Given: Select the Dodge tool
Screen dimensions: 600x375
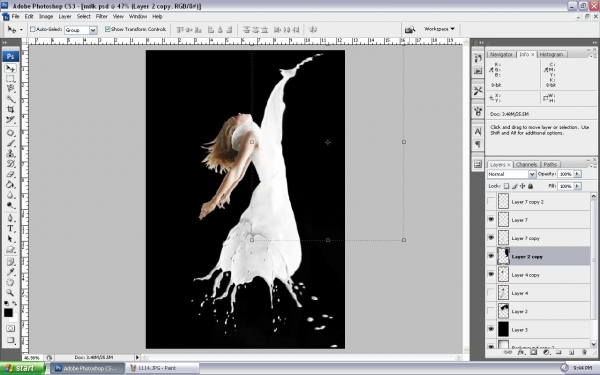Looking at the screenshot, I should pos(10,205).
